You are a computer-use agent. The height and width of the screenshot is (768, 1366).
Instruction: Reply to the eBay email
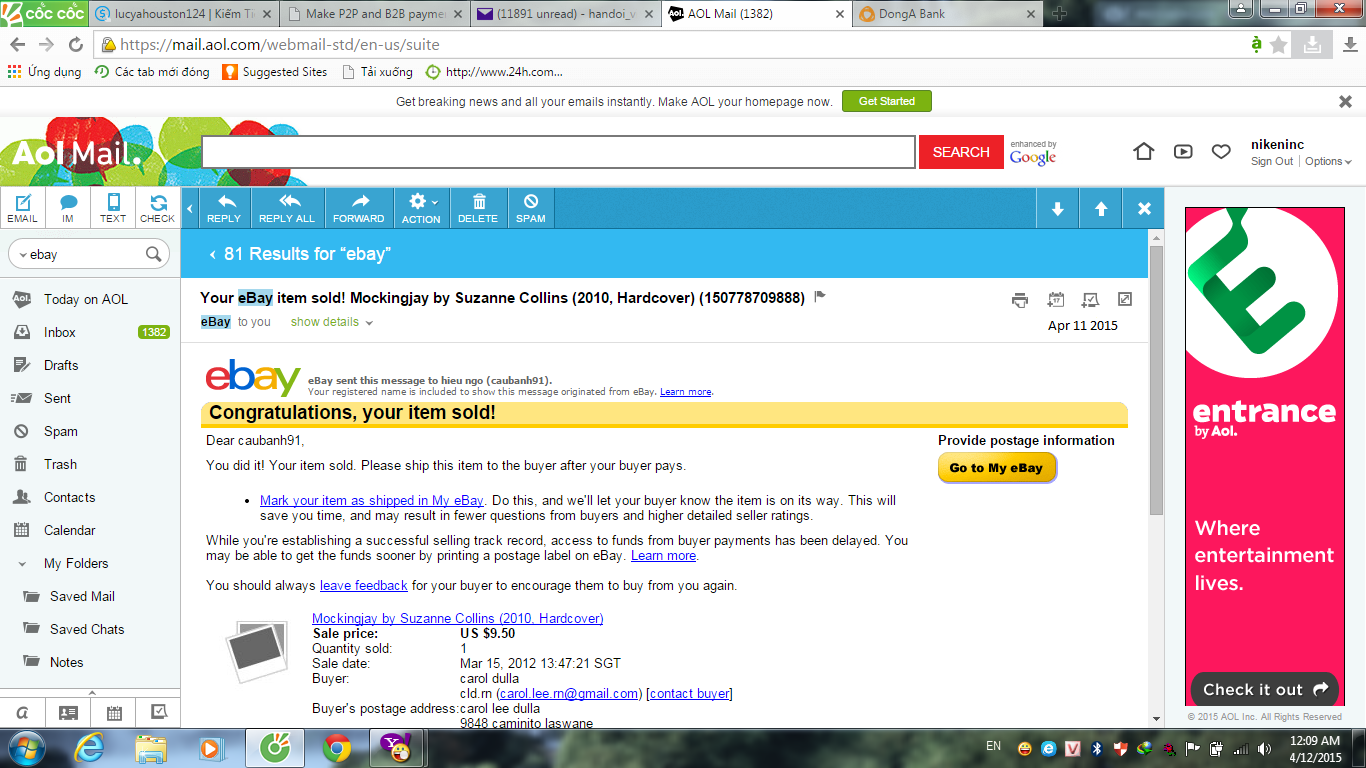click(x=224, y=208)
